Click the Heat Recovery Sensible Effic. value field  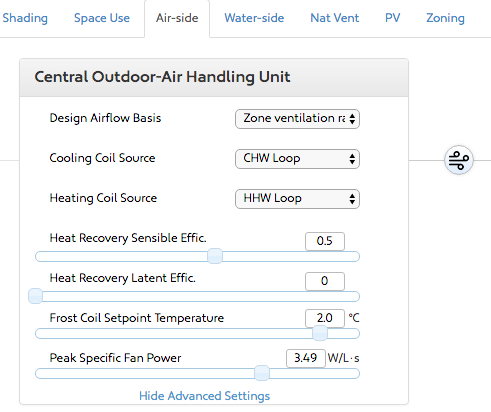tap(325, 241)
